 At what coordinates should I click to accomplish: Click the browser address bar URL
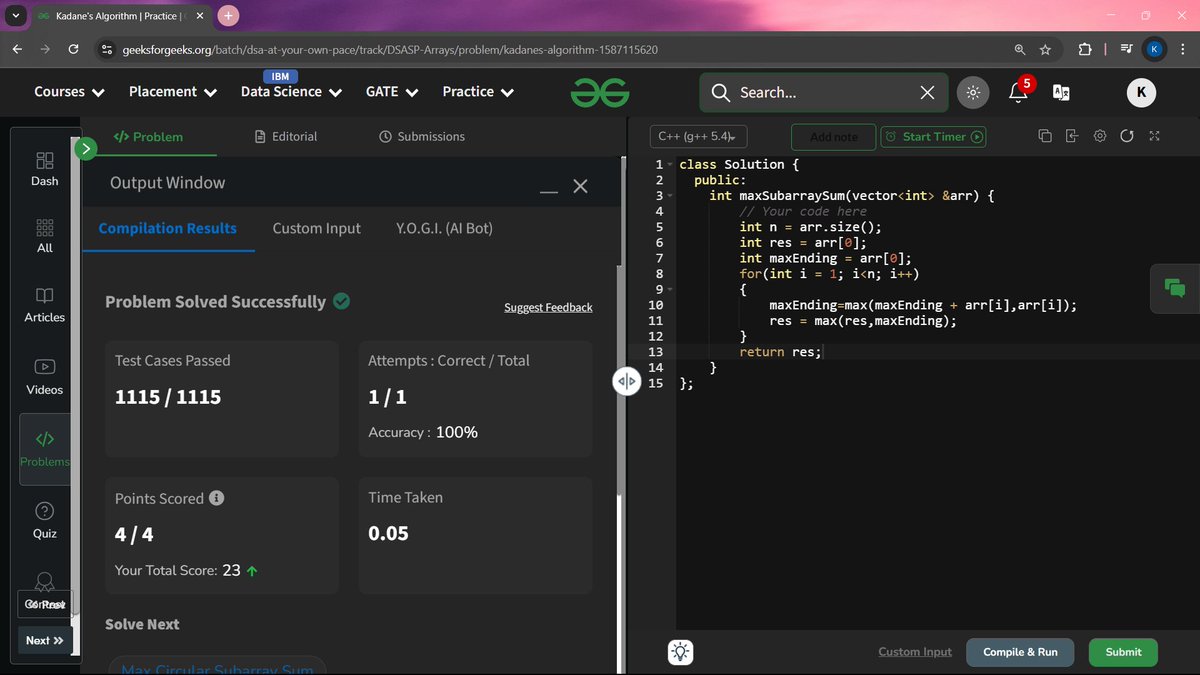(x=390, y=49)
